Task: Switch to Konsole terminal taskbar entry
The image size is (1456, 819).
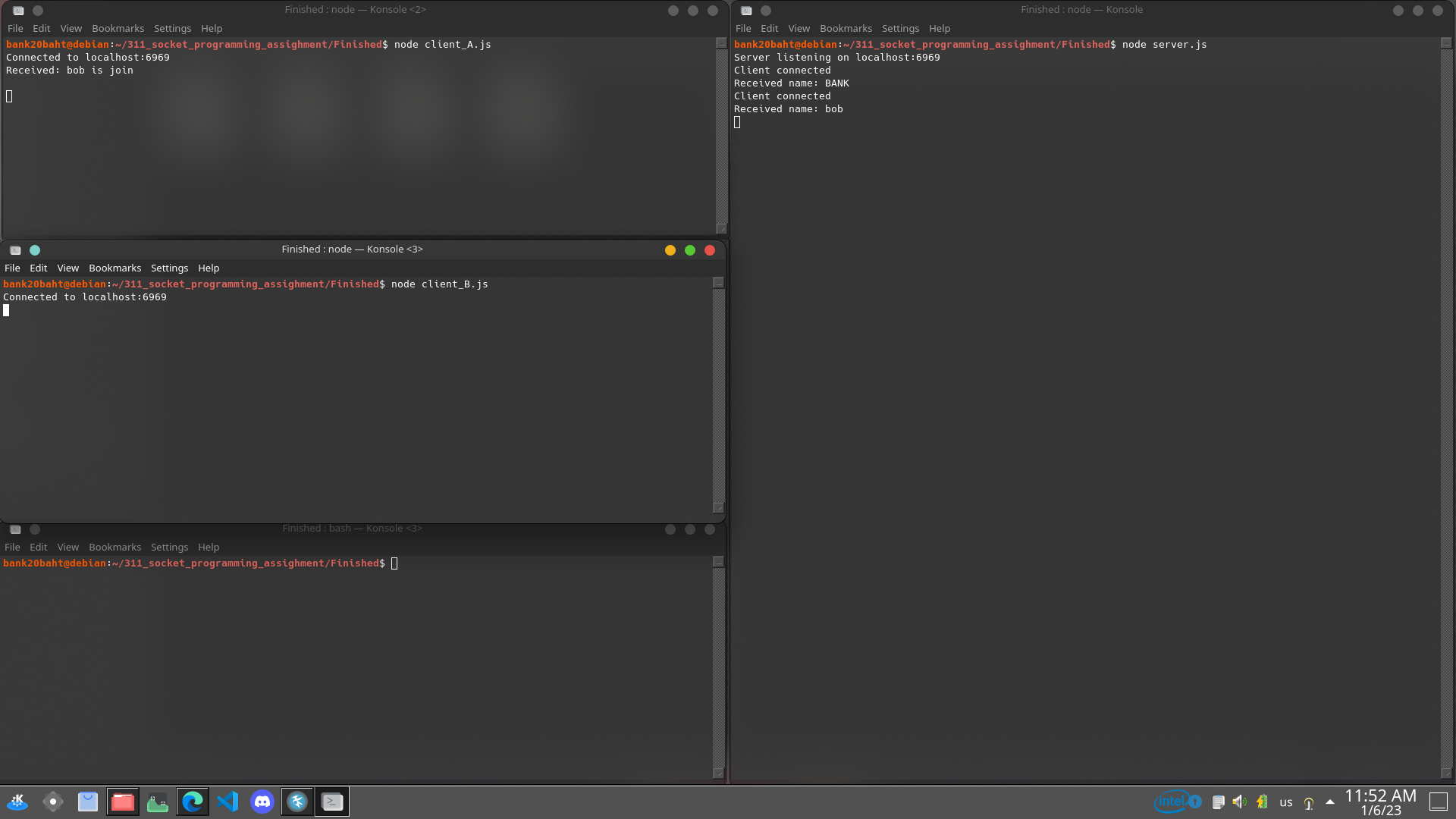Action: [x=332, y=802]
